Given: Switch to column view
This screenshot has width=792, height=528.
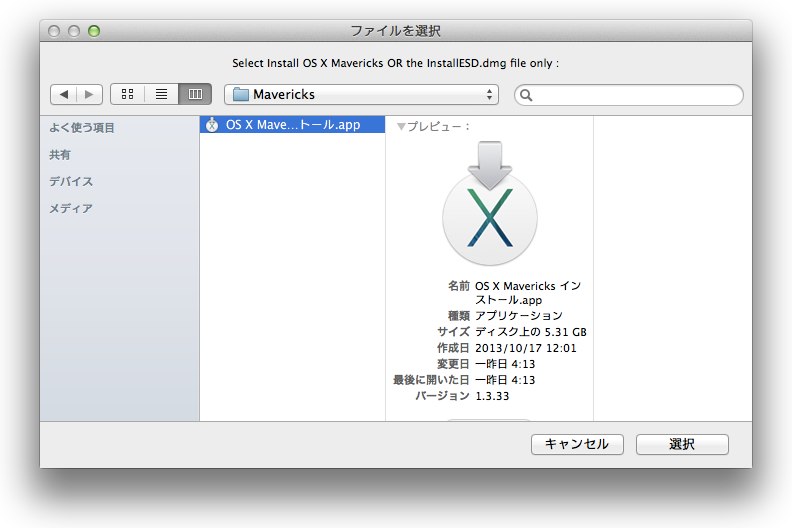Looking at the screenshot, I should pyautogui.click(x=195, y=94).
